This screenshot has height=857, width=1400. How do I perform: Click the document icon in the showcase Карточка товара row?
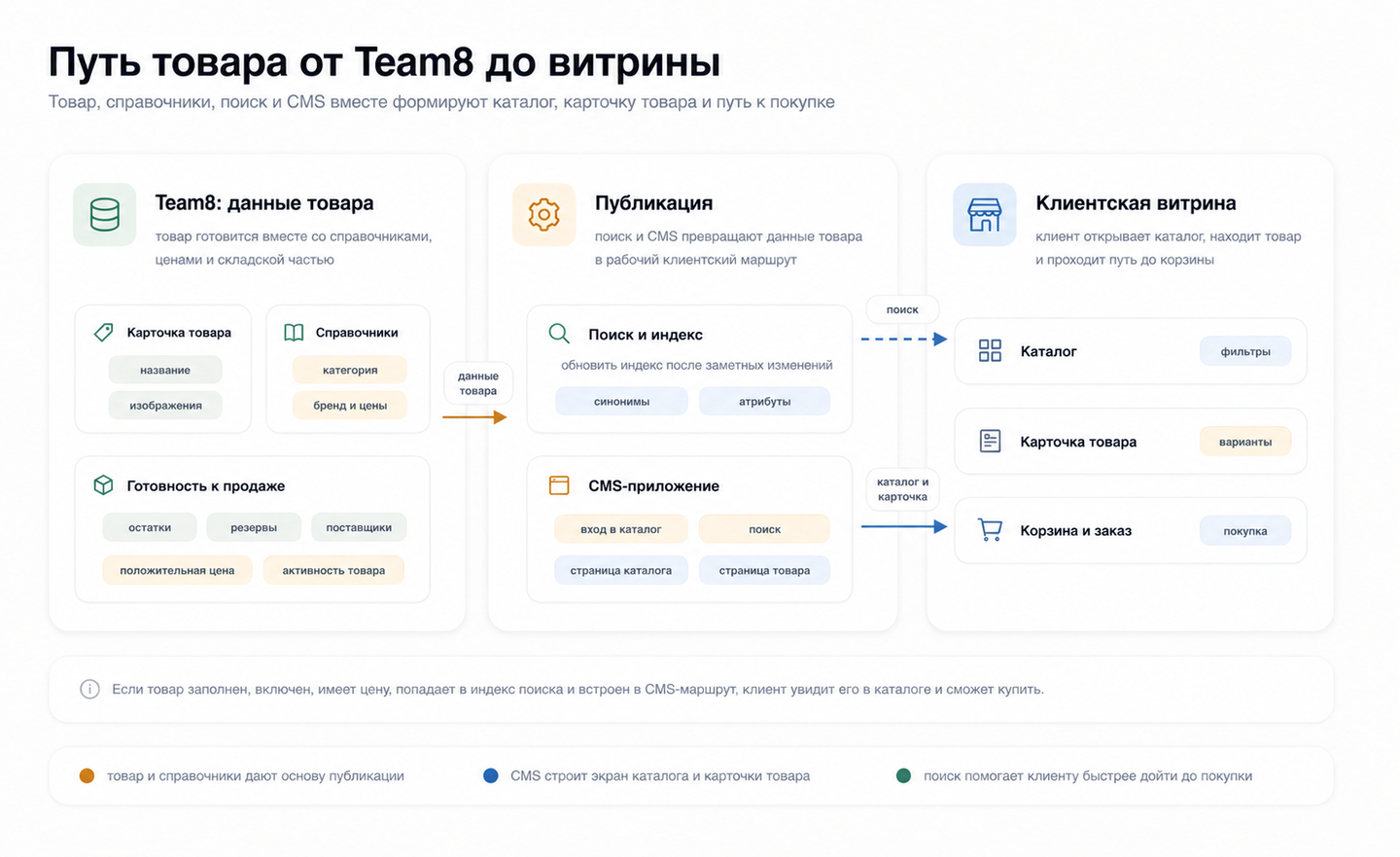(x=990, y=441)
